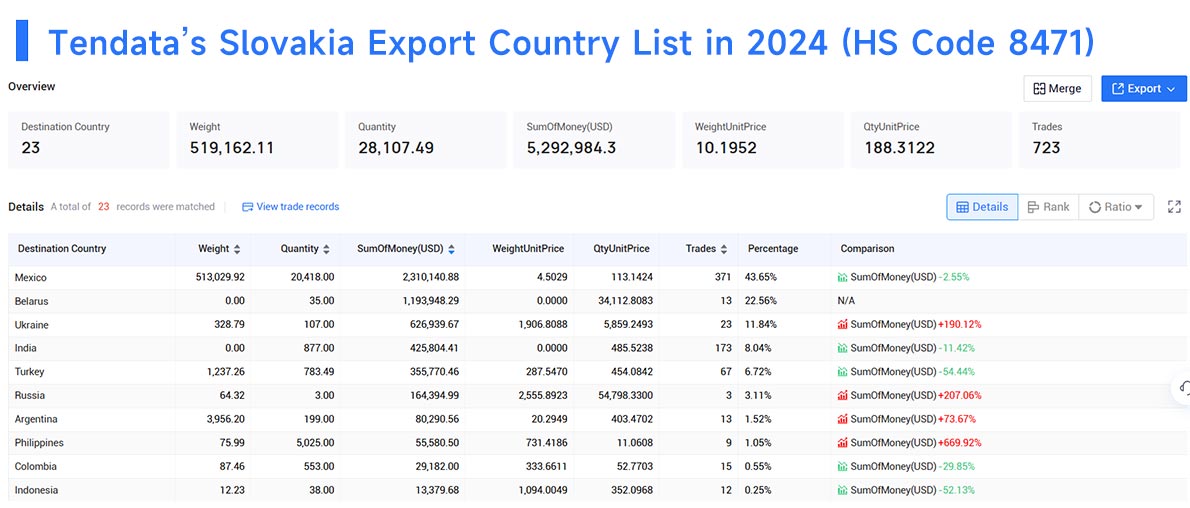The image size is (1190, 508).
Task: Sort by SumOfMoney(USD) column arrows
Action: (452, 249)
